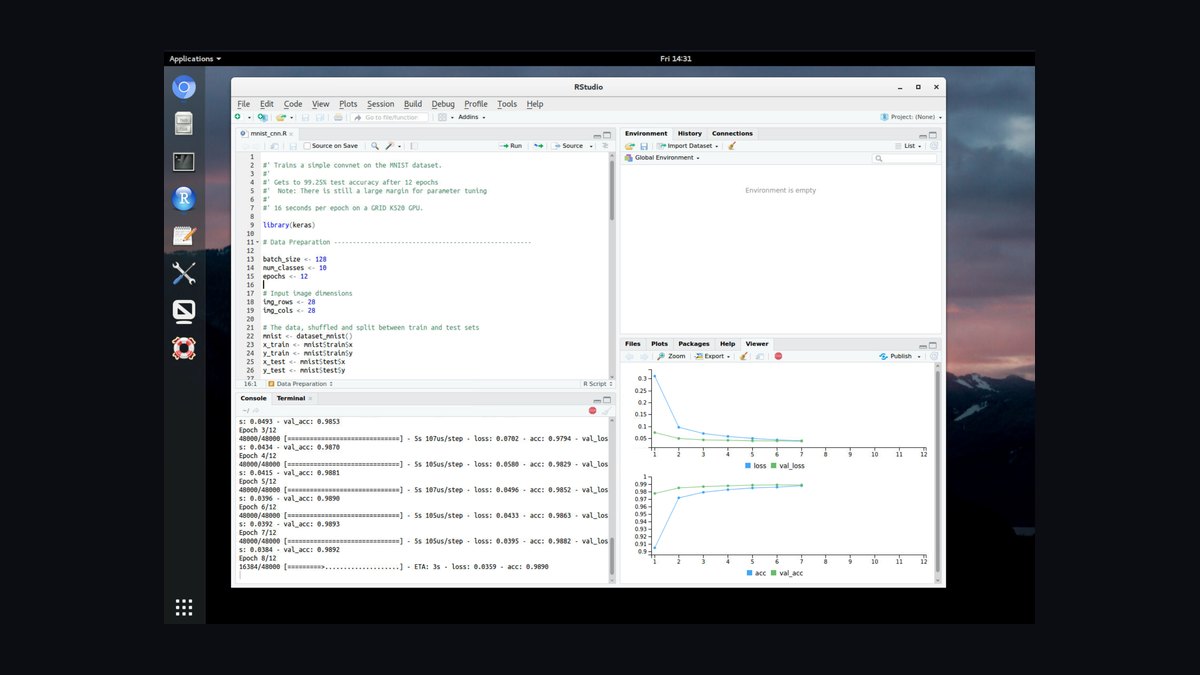Switch to the Packages tab

pos(694,344)
